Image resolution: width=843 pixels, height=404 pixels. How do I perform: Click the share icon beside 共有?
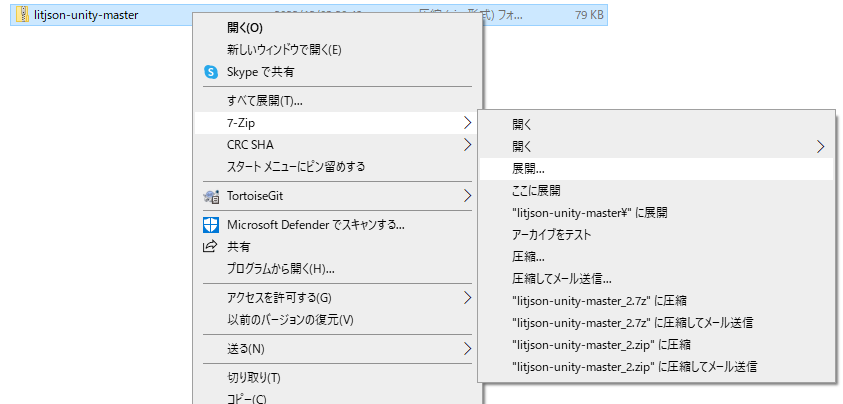coord(210,247)
